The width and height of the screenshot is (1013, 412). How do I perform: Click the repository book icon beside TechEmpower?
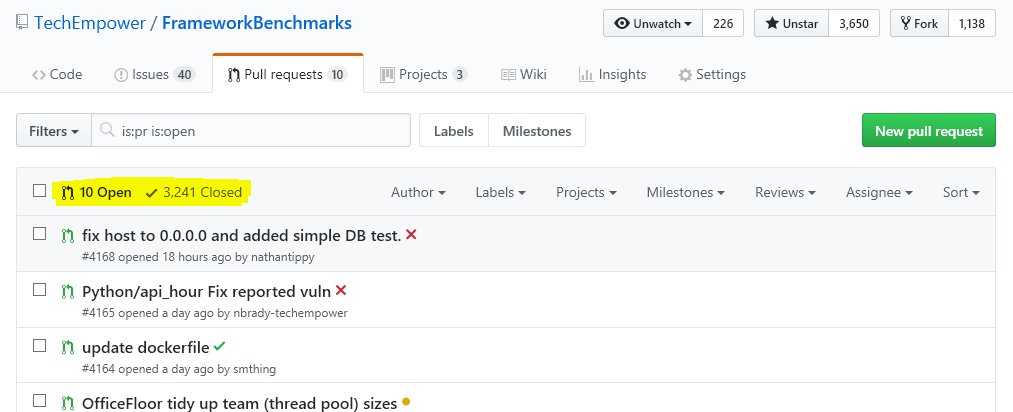(22, 23)
